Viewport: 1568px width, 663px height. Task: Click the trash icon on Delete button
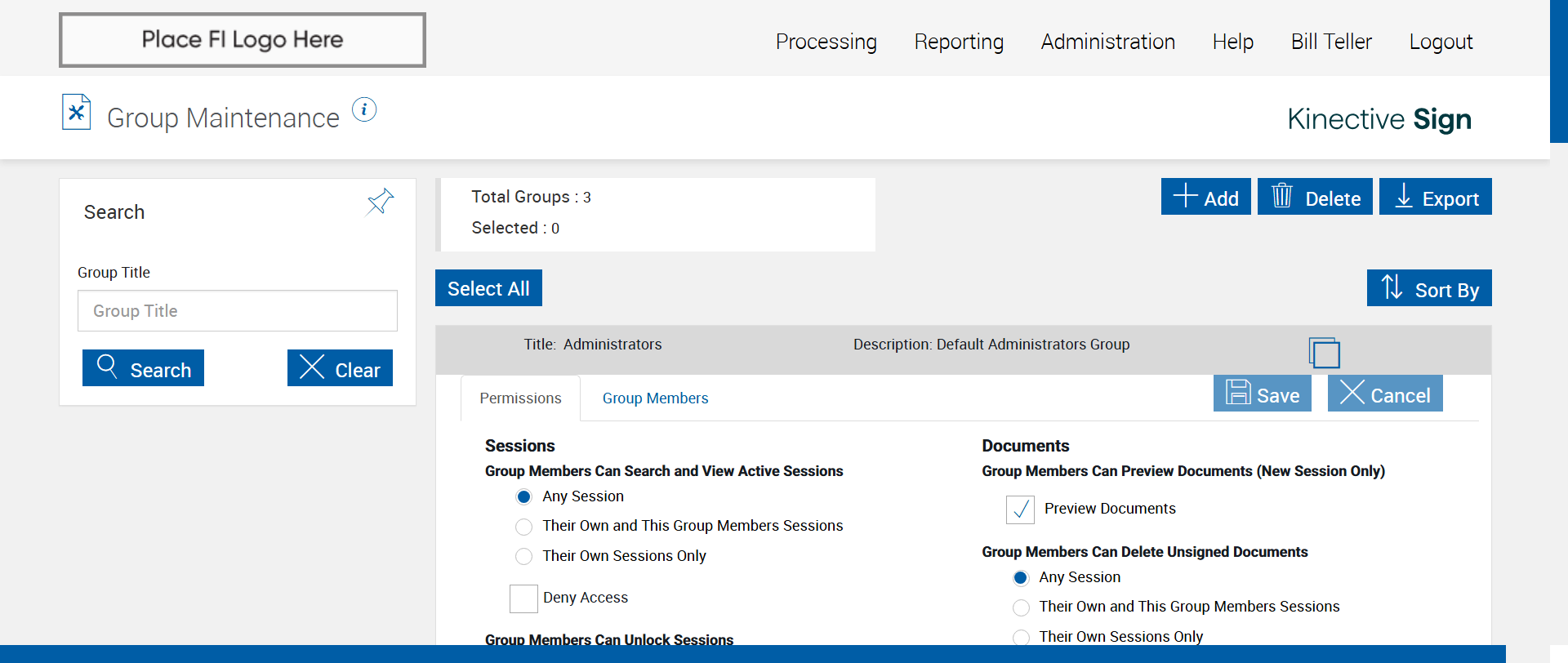click(1282, 196)
